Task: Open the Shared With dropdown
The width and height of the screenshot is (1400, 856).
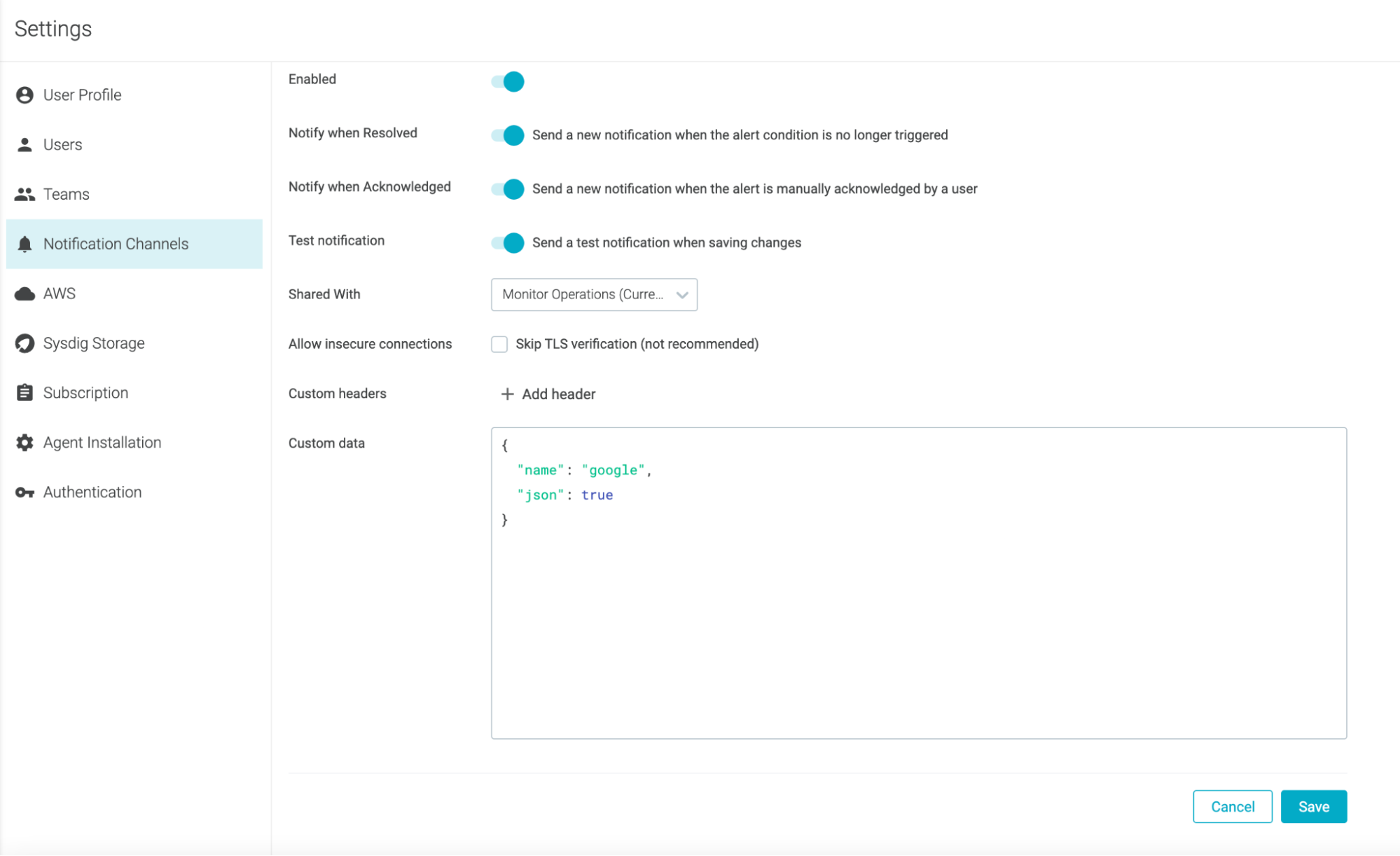Action: 594,294
